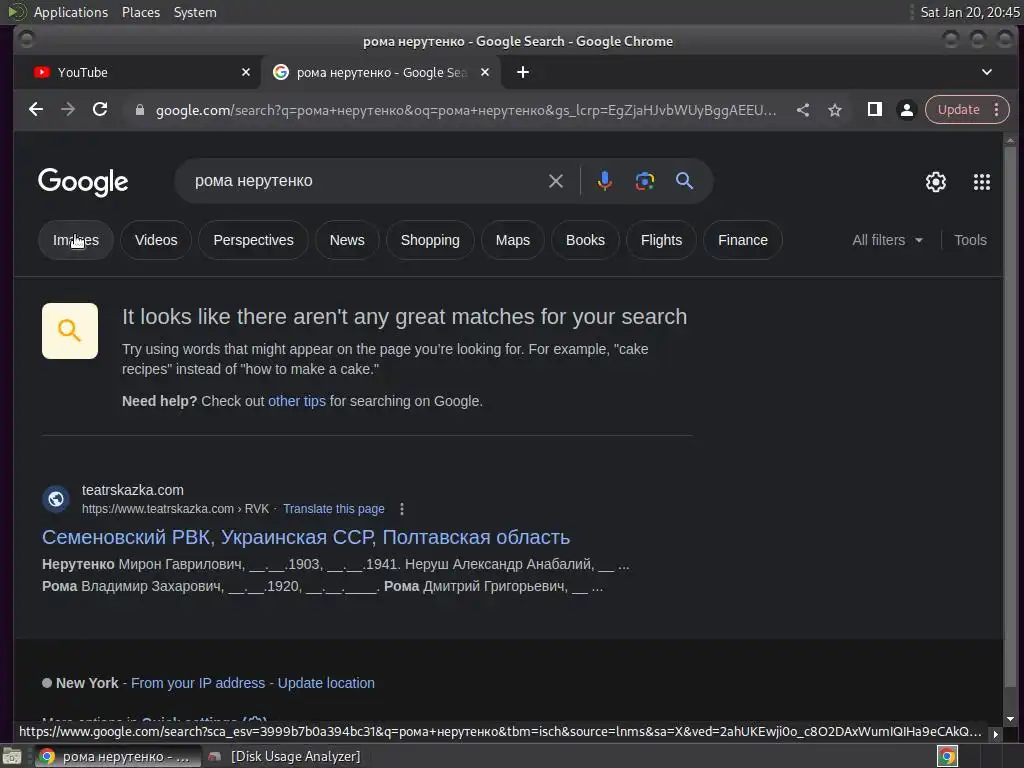This screenshot has width=1024, height=768.
Task: Expand the tab search dropdown
Action: click(987, 72)
